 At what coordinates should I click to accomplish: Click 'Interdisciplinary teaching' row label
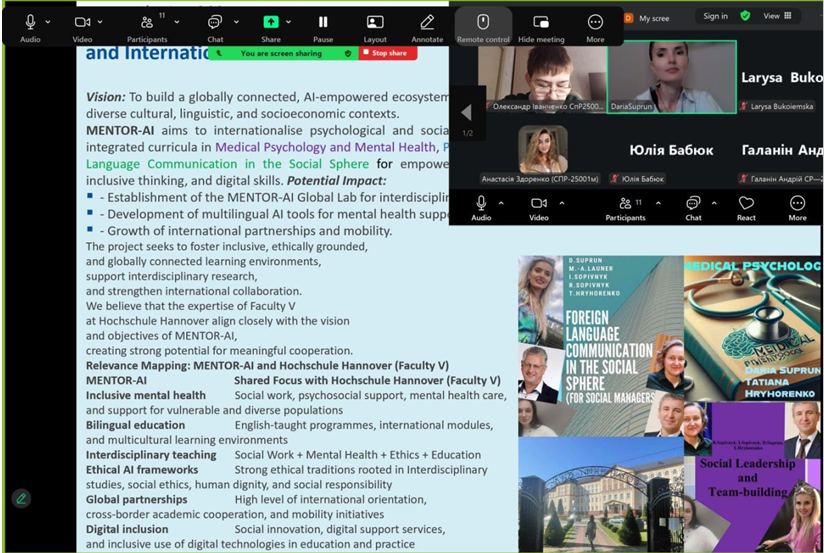point(151,455)
